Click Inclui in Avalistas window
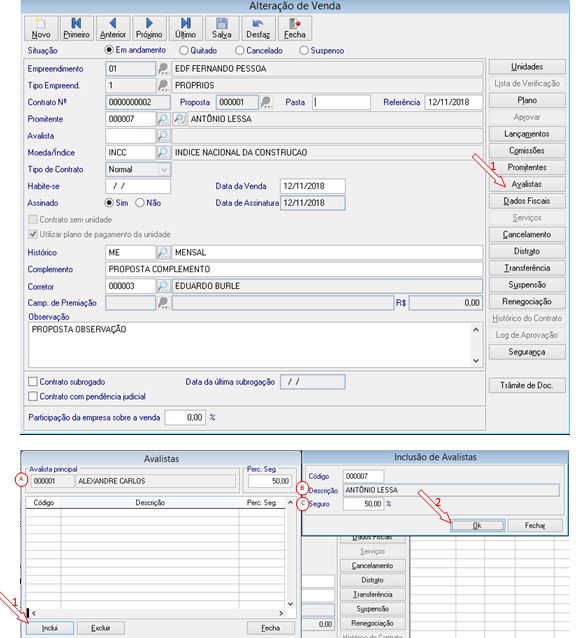Image resolution: width=576 pixels, height=638 pixels. click(x=50, y=628)
